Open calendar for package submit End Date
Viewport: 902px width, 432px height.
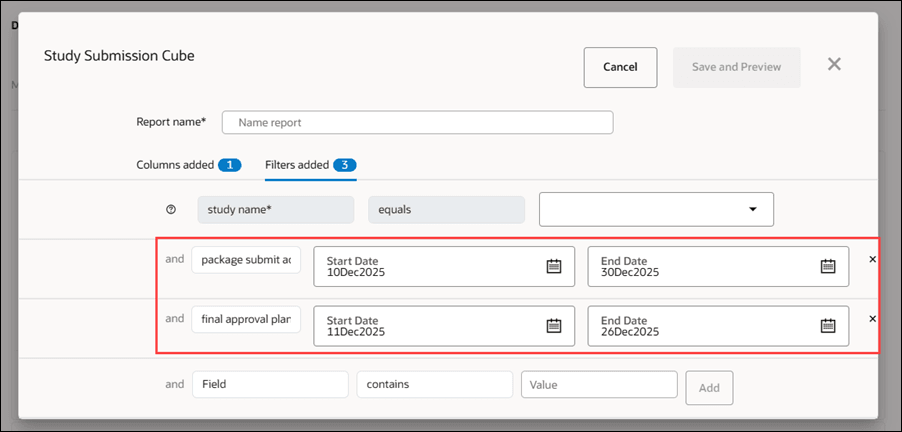pyautogui.click(x=828, y=266)
